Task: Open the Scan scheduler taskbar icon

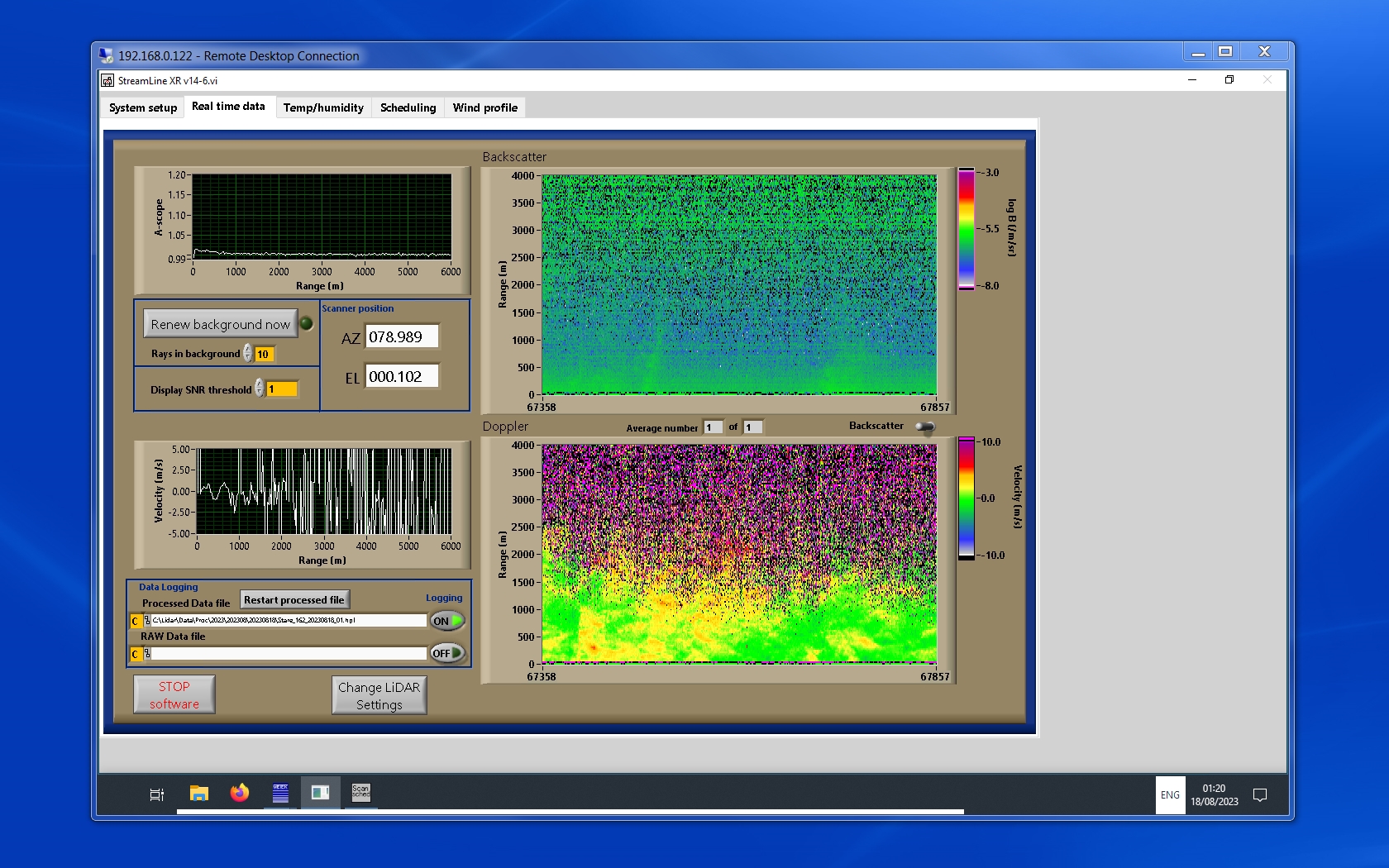Action: [360, 794]
